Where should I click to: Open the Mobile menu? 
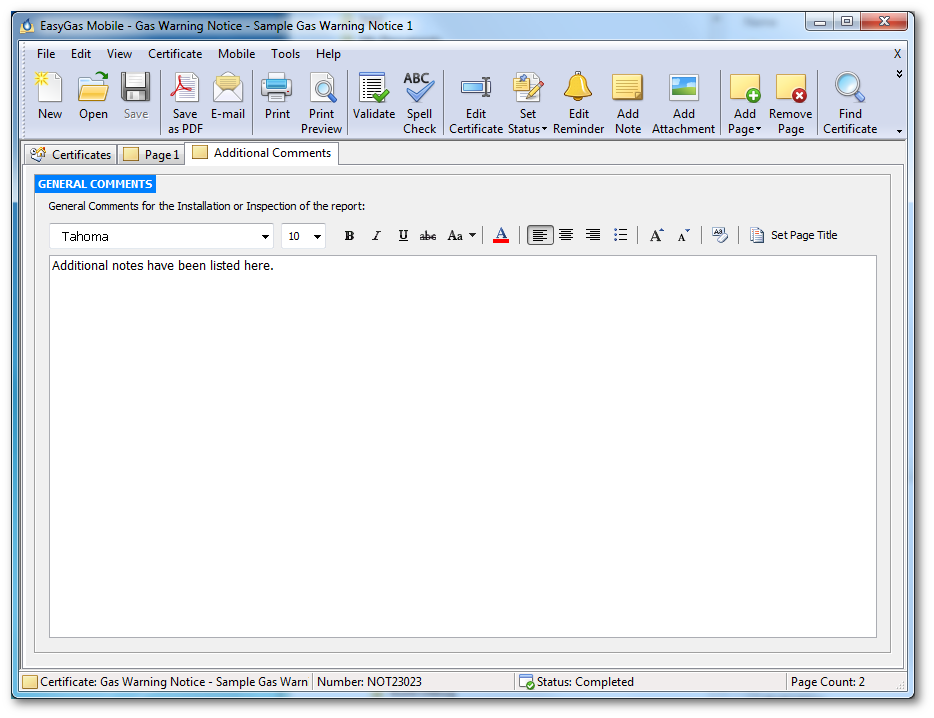(x=236, y=54)
